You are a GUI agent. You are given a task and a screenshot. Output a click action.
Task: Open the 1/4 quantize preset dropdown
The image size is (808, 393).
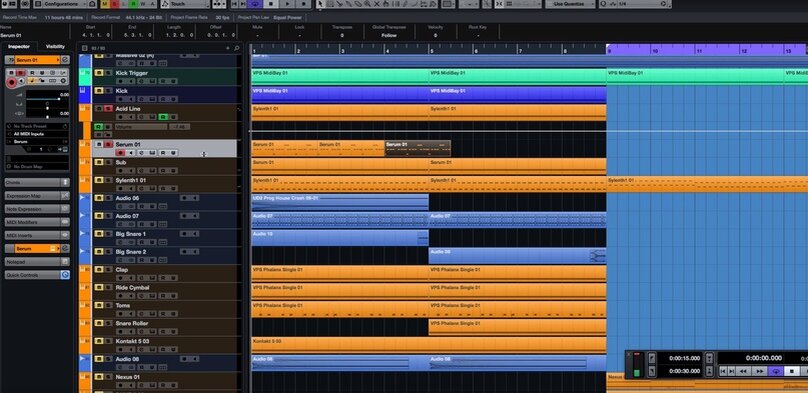(638, 4)
